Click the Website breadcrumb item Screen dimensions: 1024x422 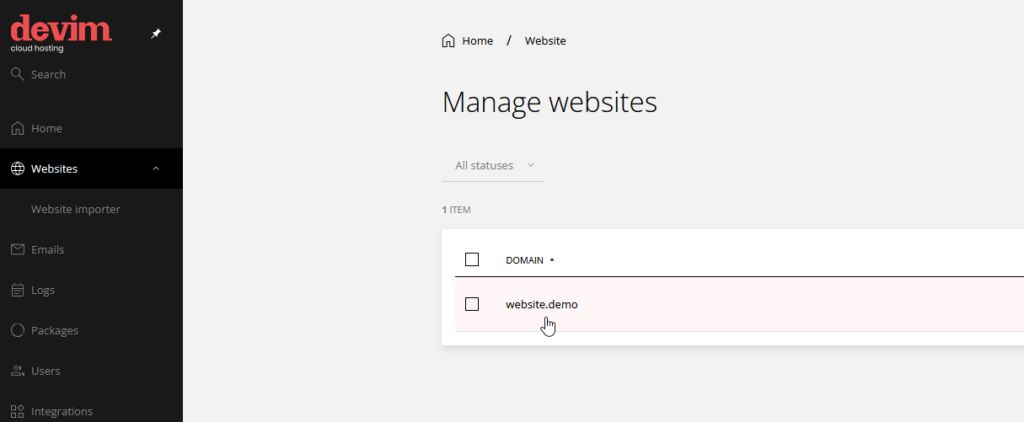click(545, 41)
